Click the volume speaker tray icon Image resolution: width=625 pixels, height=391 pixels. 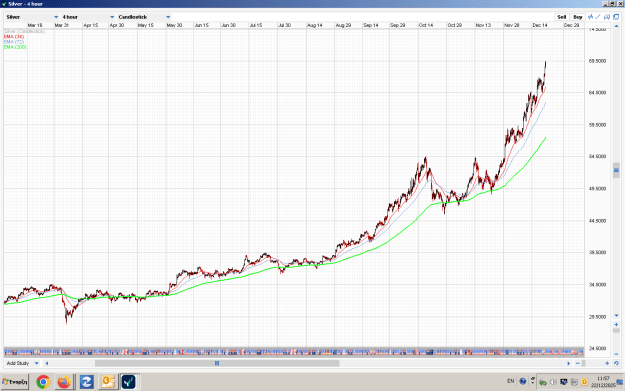tap(553, 382)
